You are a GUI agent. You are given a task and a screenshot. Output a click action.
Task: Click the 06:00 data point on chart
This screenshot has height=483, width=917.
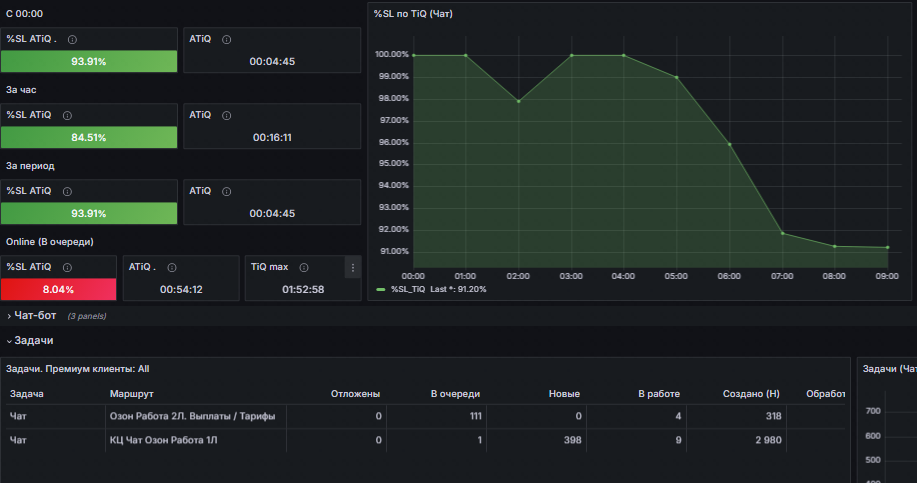coord(729,144)
